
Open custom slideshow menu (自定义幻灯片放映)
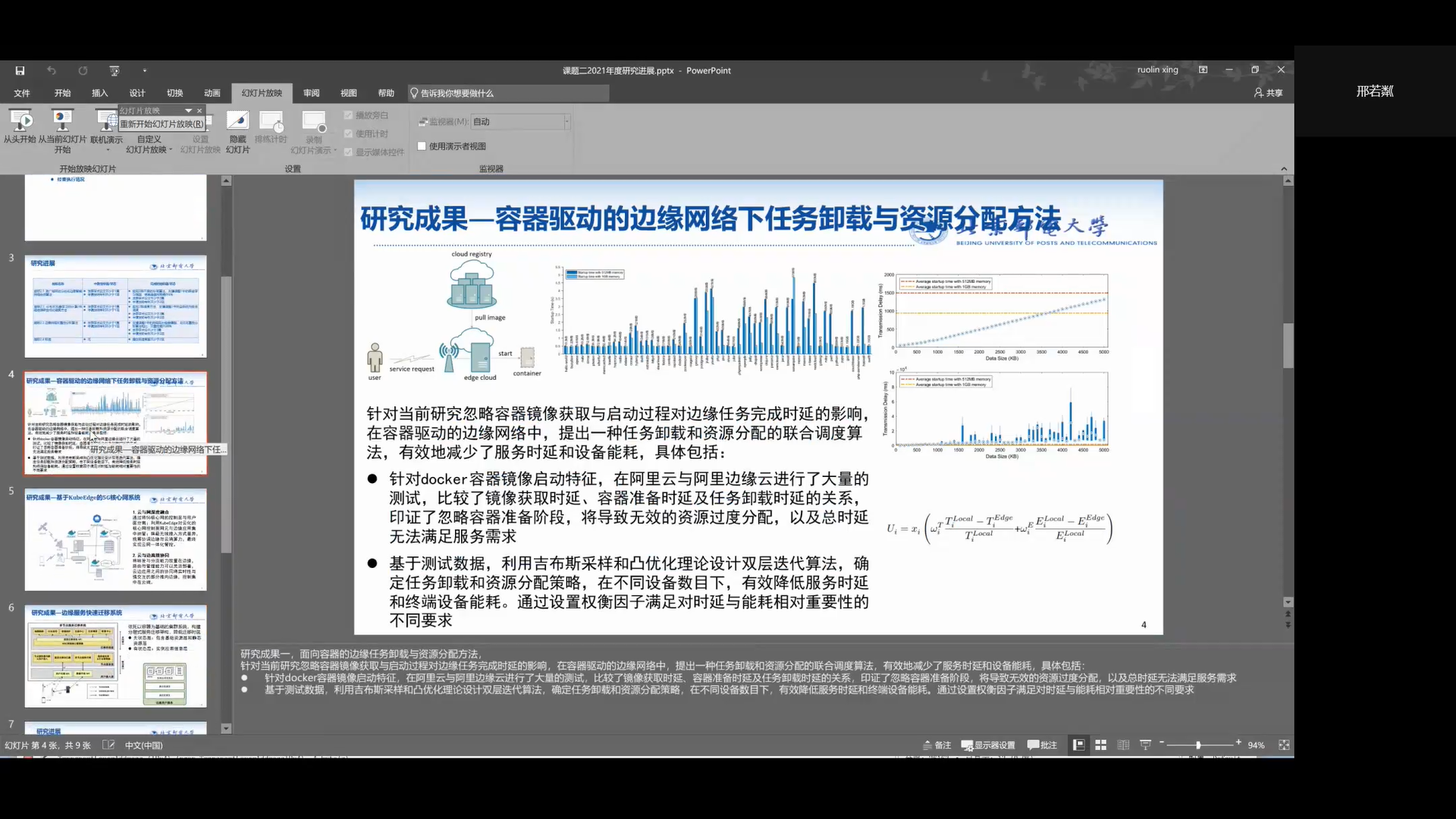point(149,144)
